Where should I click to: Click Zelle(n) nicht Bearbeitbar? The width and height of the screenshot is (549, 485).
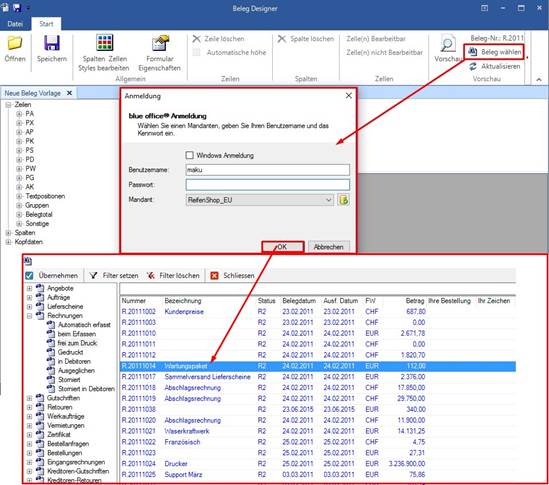click(x=384, y=52)
